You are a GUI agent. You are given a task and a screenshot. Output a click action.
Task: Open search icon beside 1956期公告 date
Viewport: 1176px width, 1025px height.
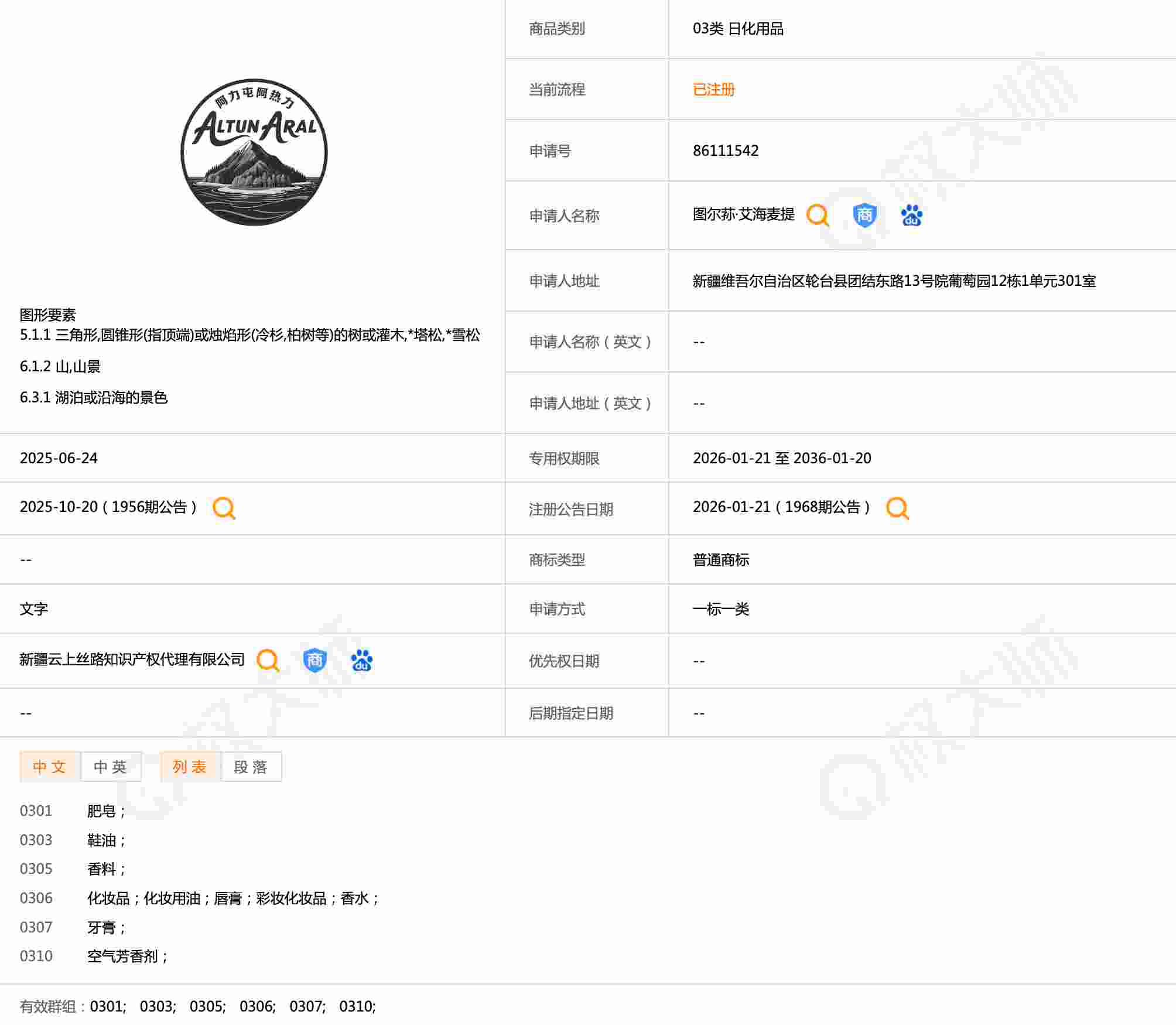click(224, 508)
